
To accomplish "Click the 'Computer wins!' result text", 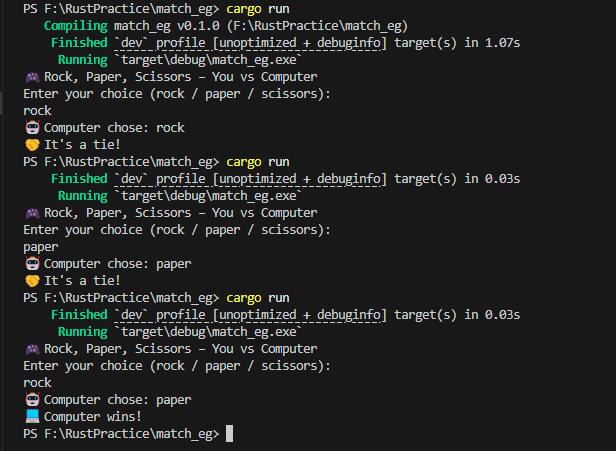I will tap(93, 416).
